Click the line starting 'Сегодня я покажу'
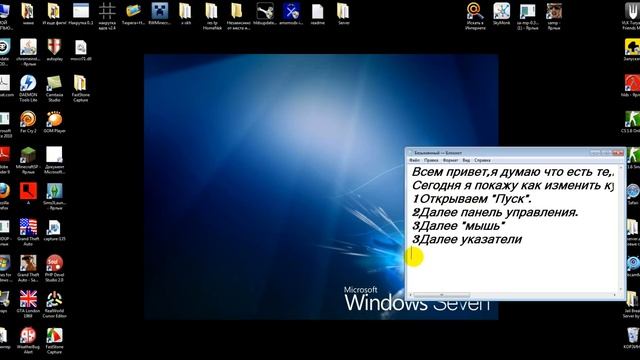The image size is (640, 360). pos(513,185)
